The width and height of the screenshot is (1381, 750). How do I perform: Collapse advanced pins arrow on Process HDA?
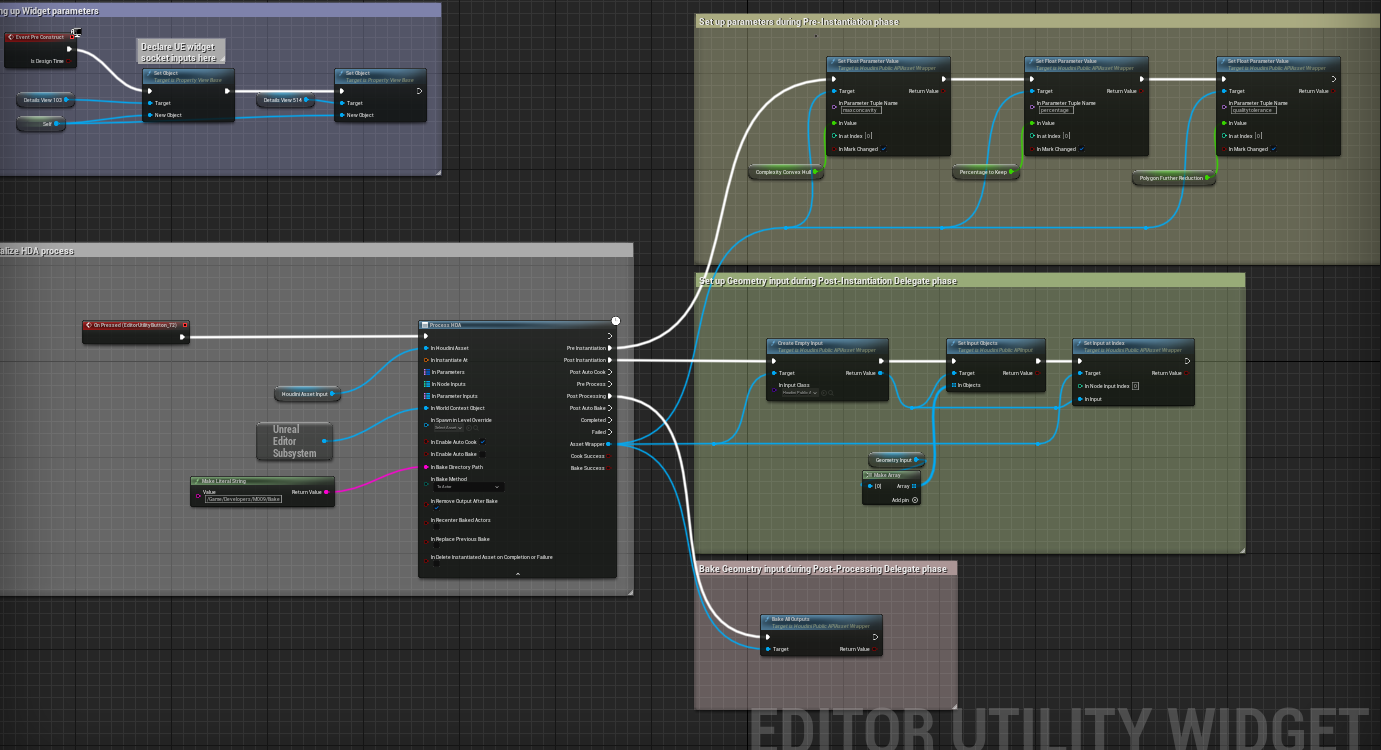click(x=517, y=574)
